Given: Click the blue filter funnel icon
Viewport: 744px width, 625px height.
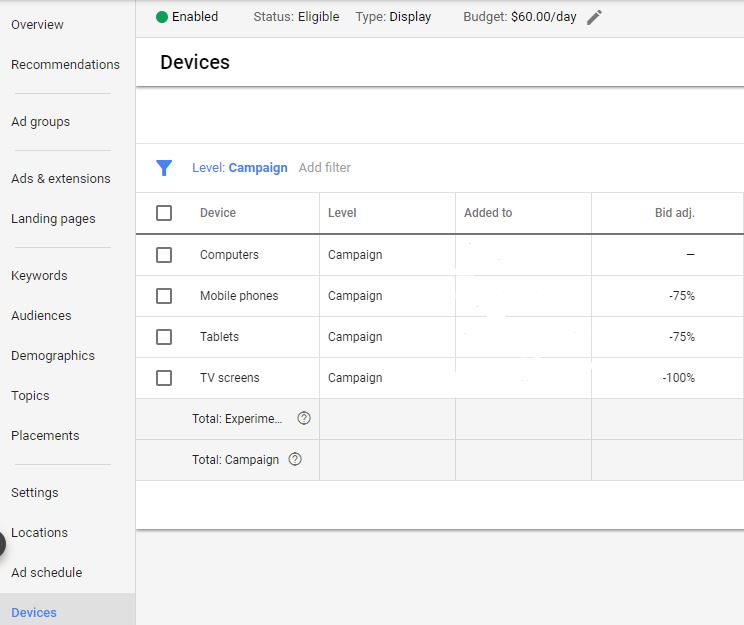Looking at the screenshot, I should click(x=164, y=168).
